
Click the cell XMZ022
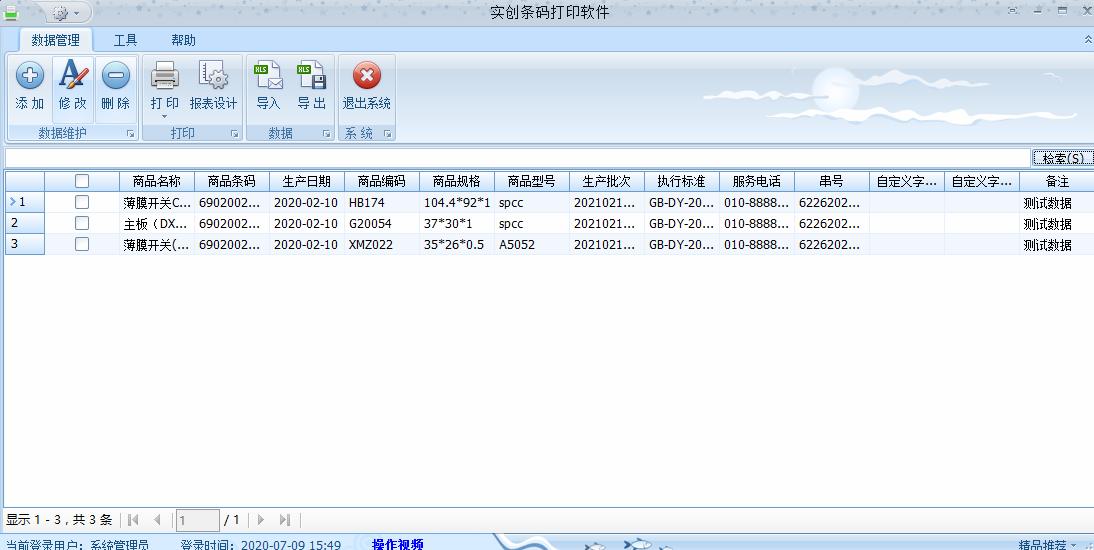pos(382,244)
